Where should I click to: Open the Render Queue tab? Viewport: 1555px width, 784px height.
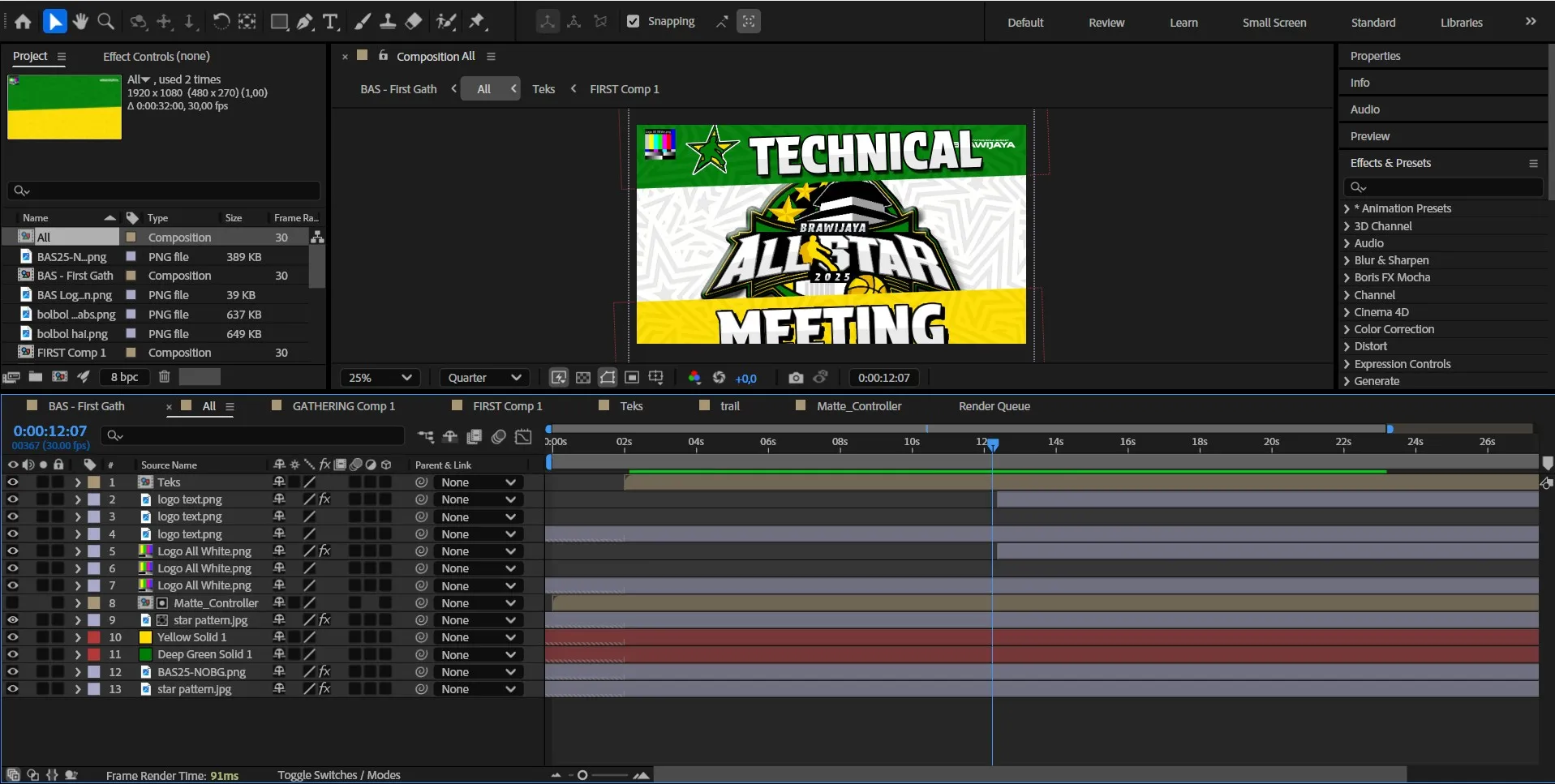click(x=994, y=406)
